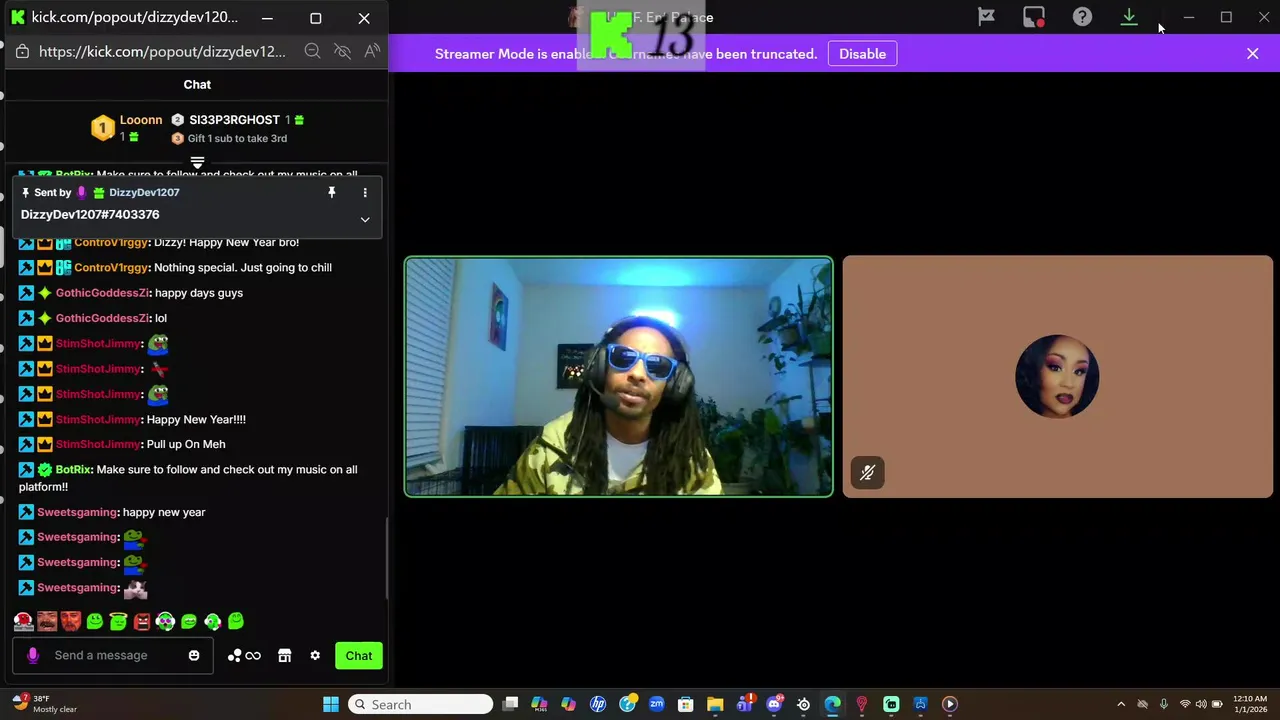Screen dimensions: 1280x720
Task: Dismiss the Streamer Mode banner with X
Action: 1252,54
